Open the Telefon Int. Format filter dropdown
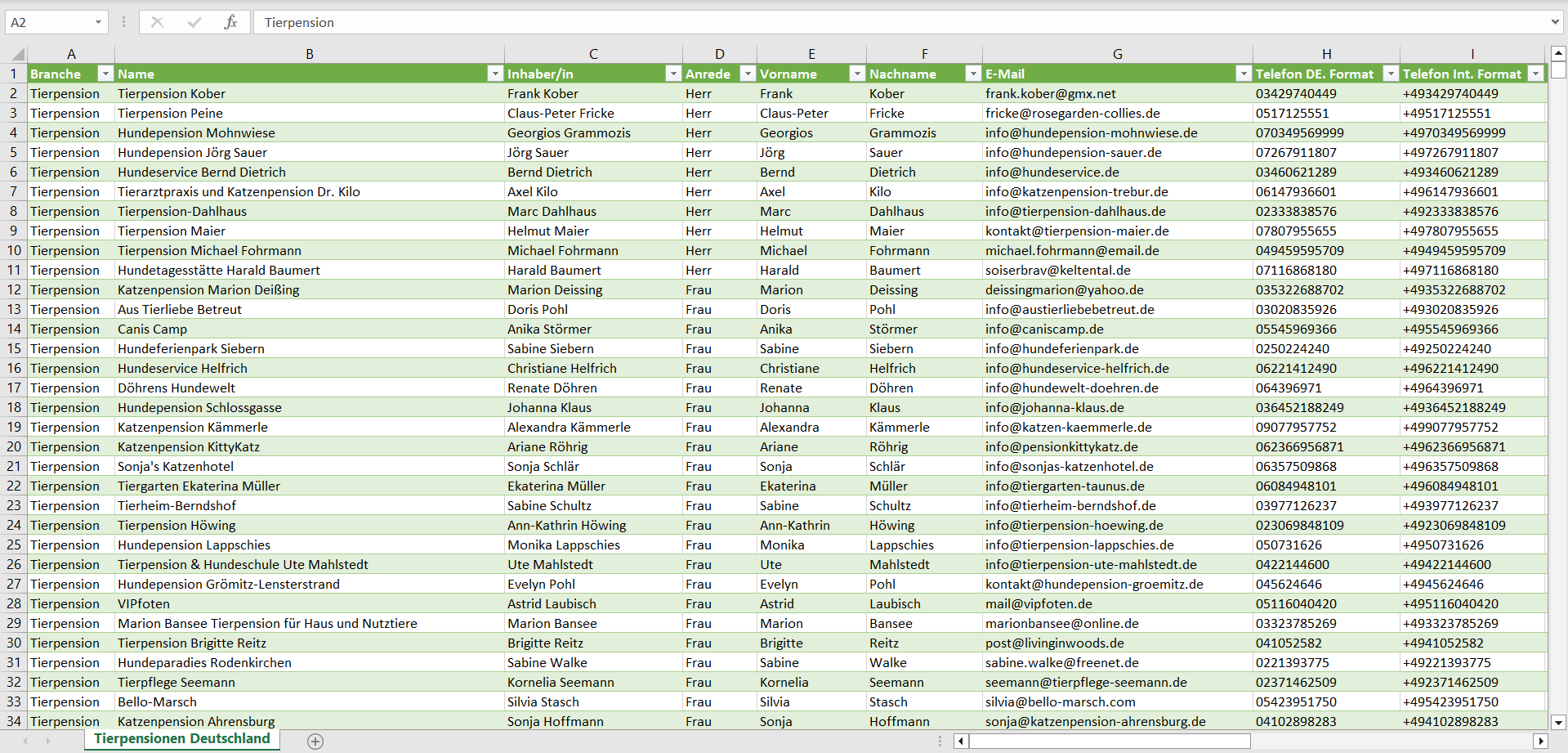This screenshot has height=753, width=1568. (x=1536, y=74)
